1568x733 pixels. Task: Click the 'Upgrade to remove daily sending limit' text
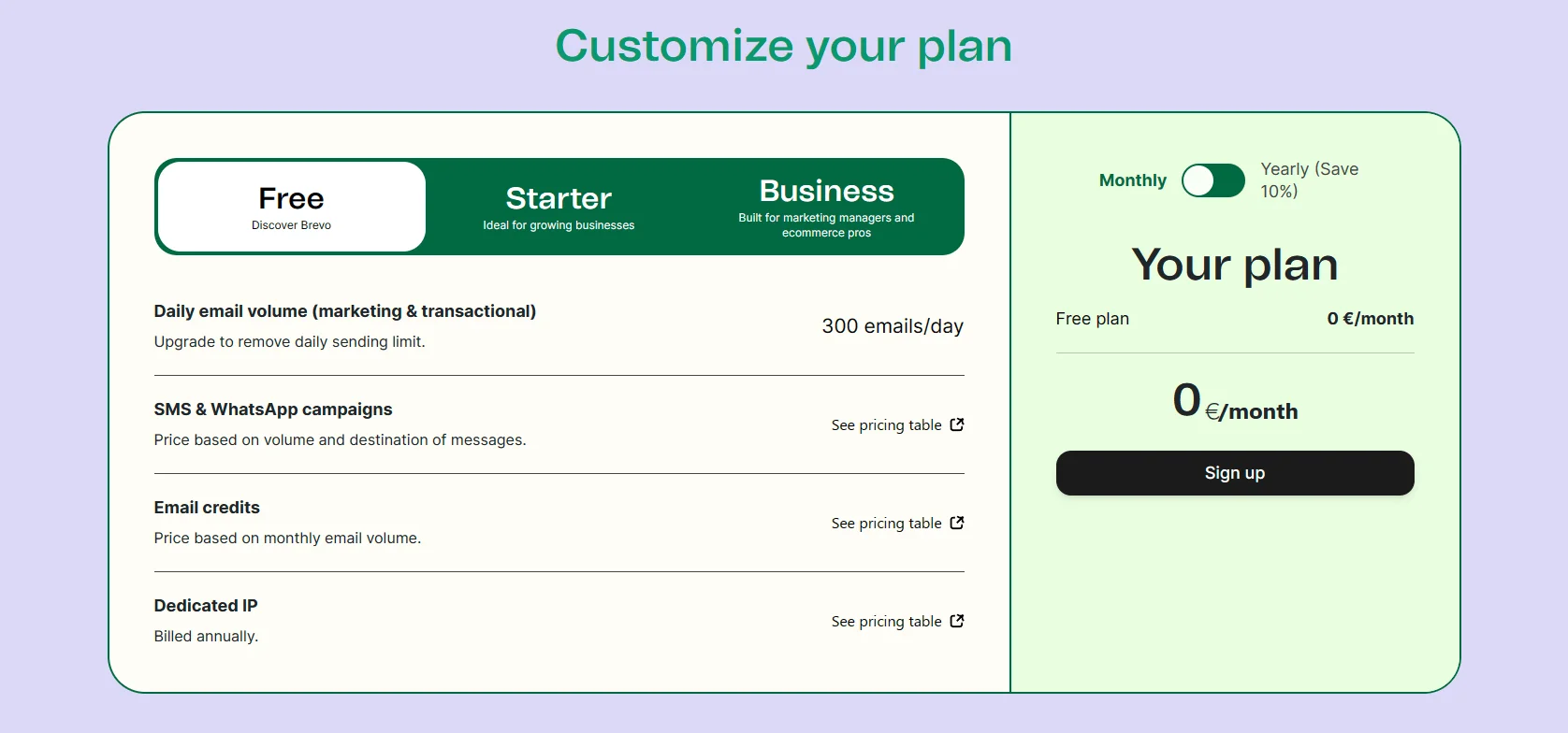[289, 342]
